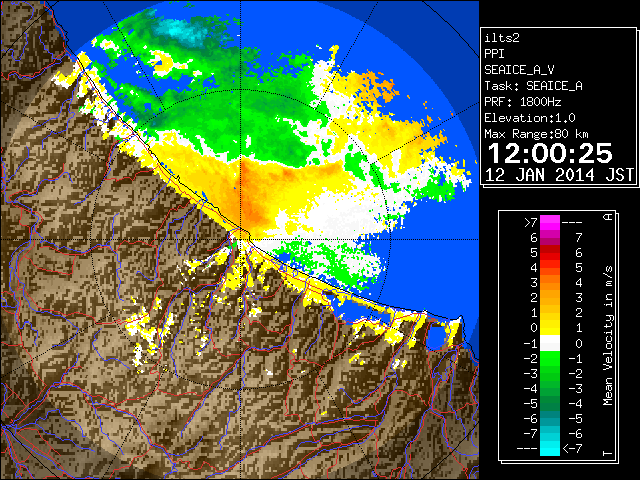The image size is (640, 480).
Task: Click the 'Elevation:1.0' value
Action: [x=530, y=118]
